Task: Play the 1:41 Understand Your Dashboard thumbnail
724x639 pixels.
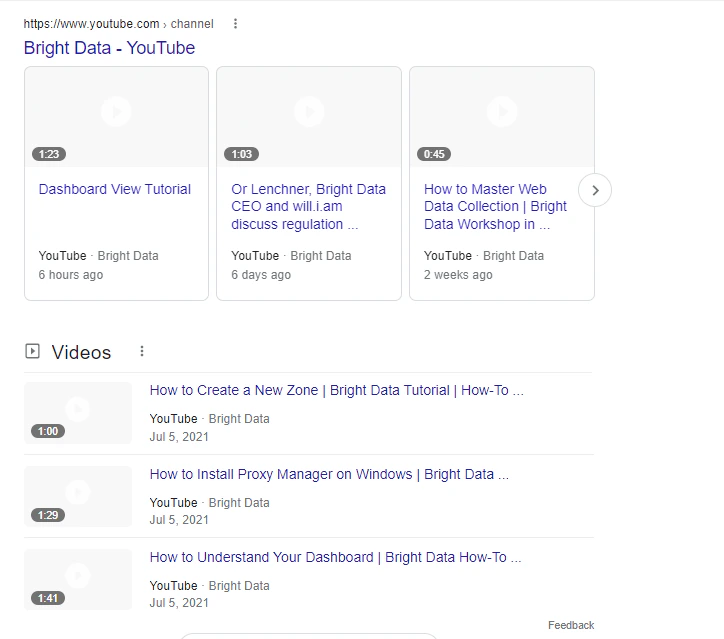Action: tap(78, 579)
